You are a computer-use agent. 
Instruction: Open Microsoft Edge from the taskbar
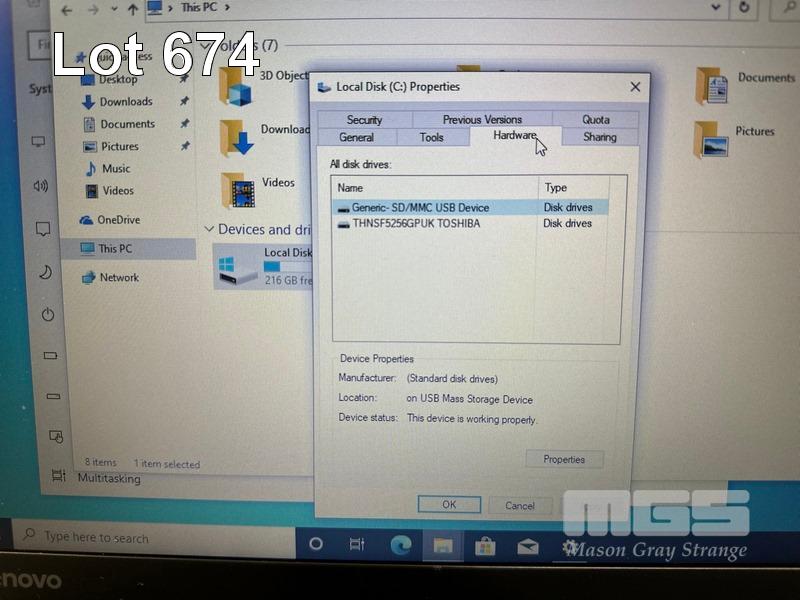pos(400,545)
